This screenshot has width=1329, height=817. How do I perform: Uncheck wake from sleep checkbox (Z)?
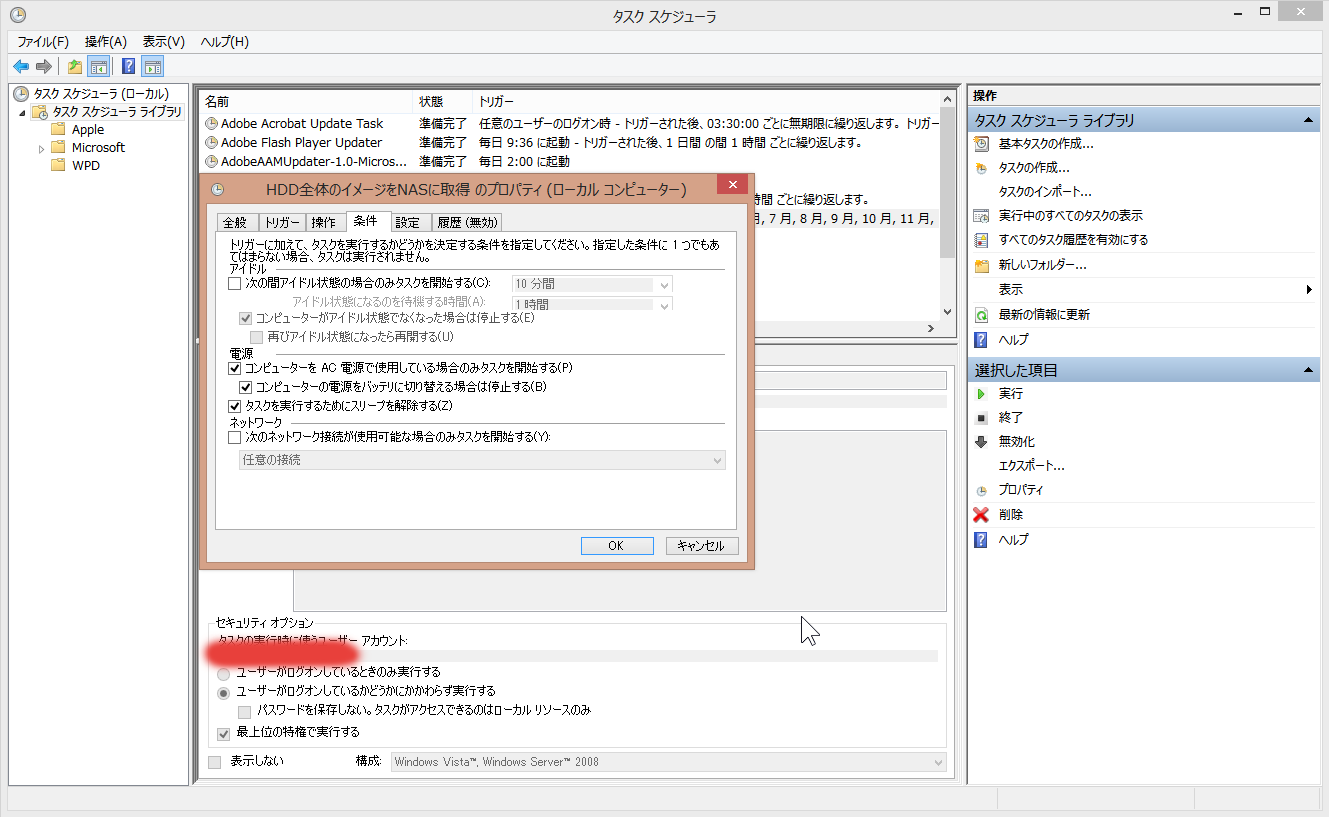click(235, 406)
